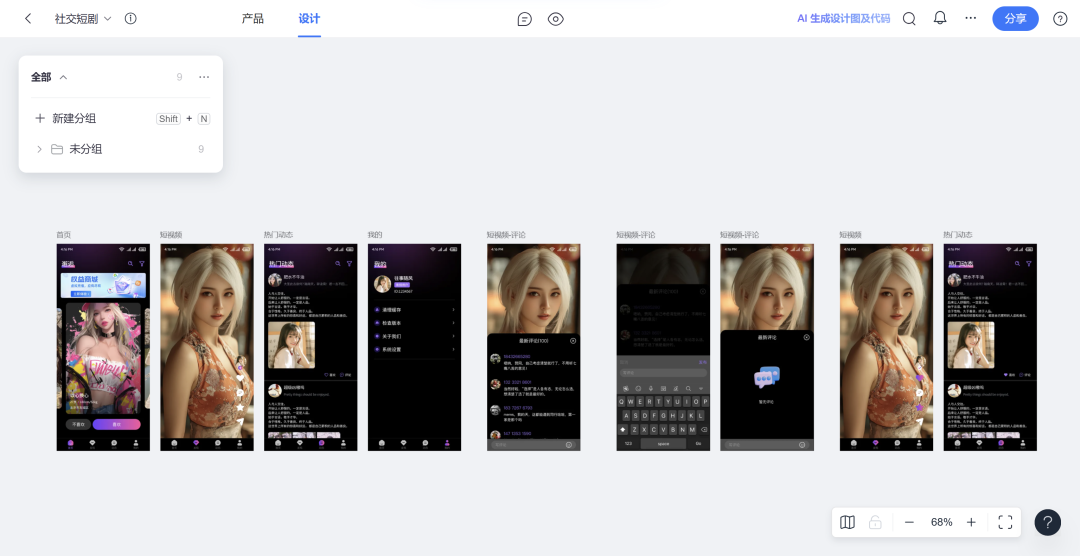This screenshot has height=556, width=1080.
Task: Click the search magnifier icon
Action: (x=909, y=18)
